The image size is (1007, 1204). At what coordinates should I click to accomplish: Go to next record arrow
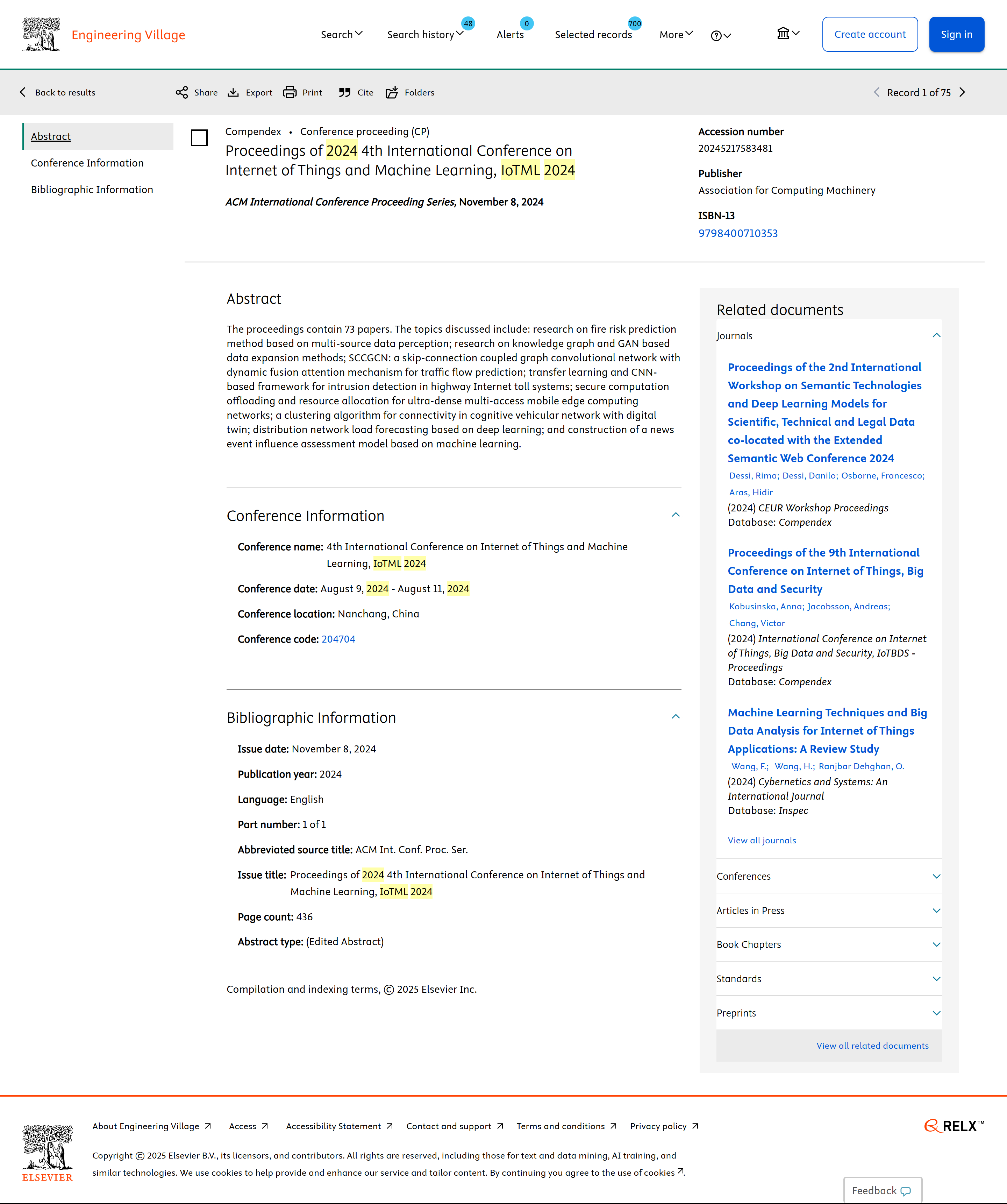[x=963, y=92]
